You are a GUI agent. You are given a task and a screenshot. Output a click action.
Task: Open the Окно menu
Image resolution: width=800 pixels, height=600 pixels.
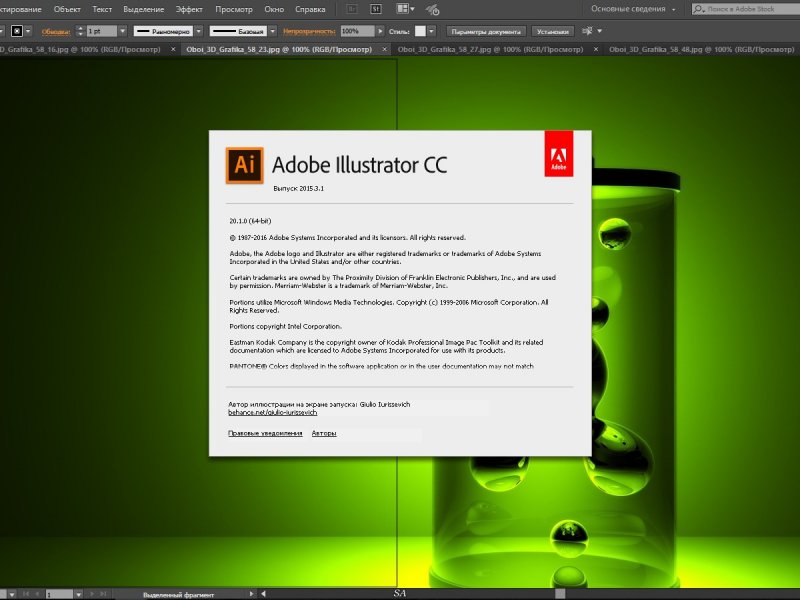point(274,9)
